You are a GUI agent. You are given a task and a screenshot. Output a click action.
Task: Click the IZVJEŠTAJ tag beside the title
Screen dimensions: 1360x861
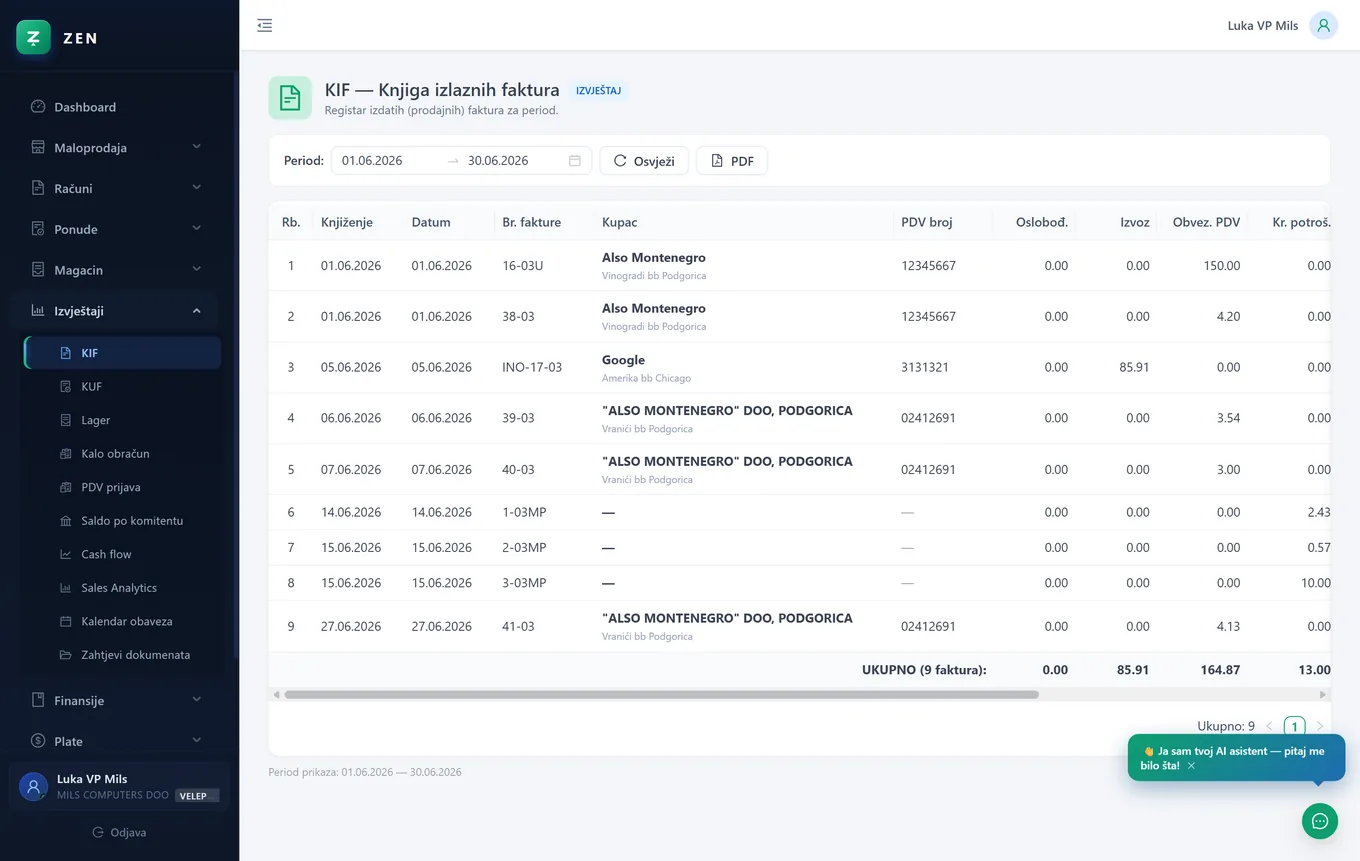[599, 91]
